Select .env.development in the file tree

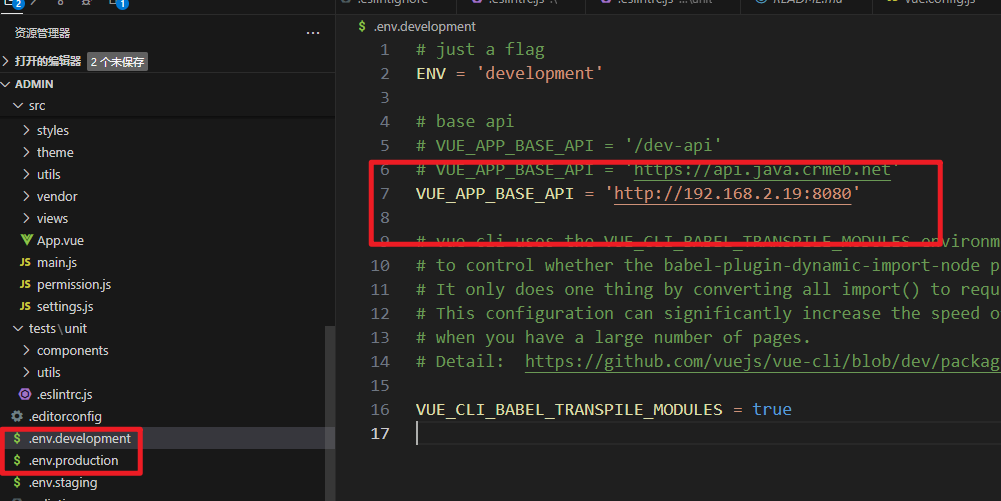tap(80, 438)
